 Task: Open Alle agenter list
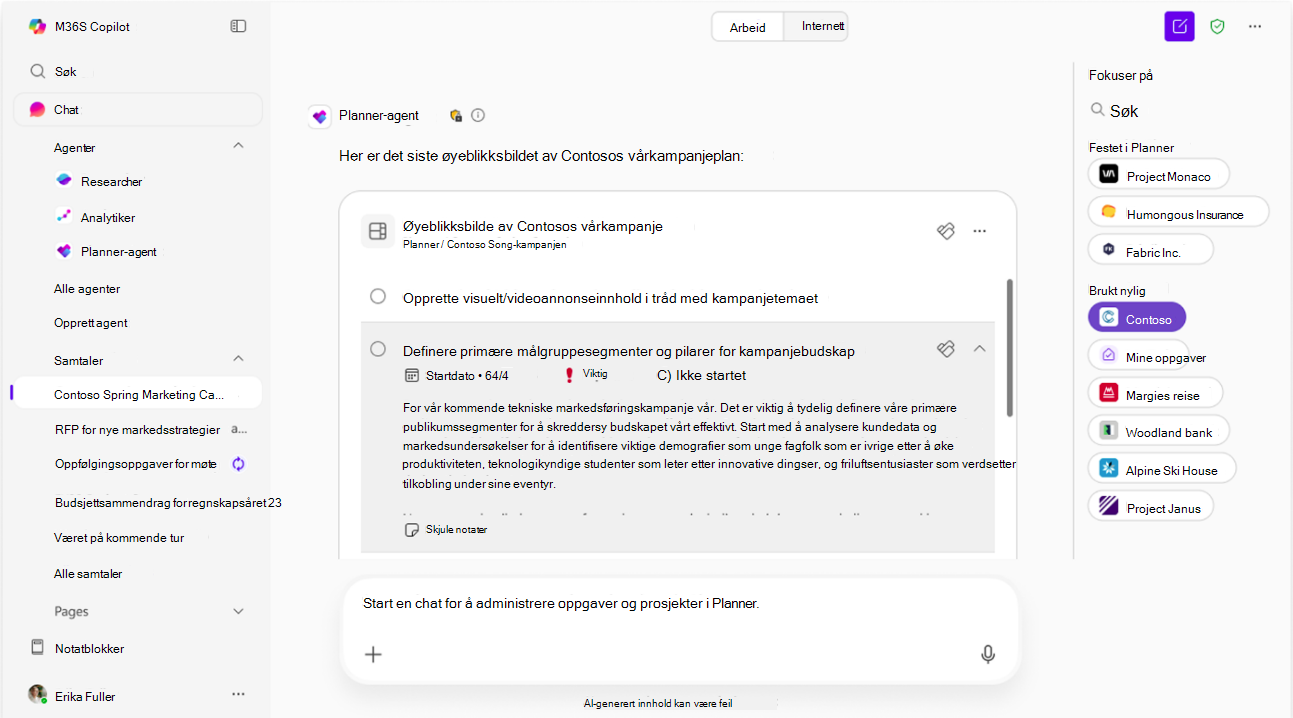[x=87, y=289]
